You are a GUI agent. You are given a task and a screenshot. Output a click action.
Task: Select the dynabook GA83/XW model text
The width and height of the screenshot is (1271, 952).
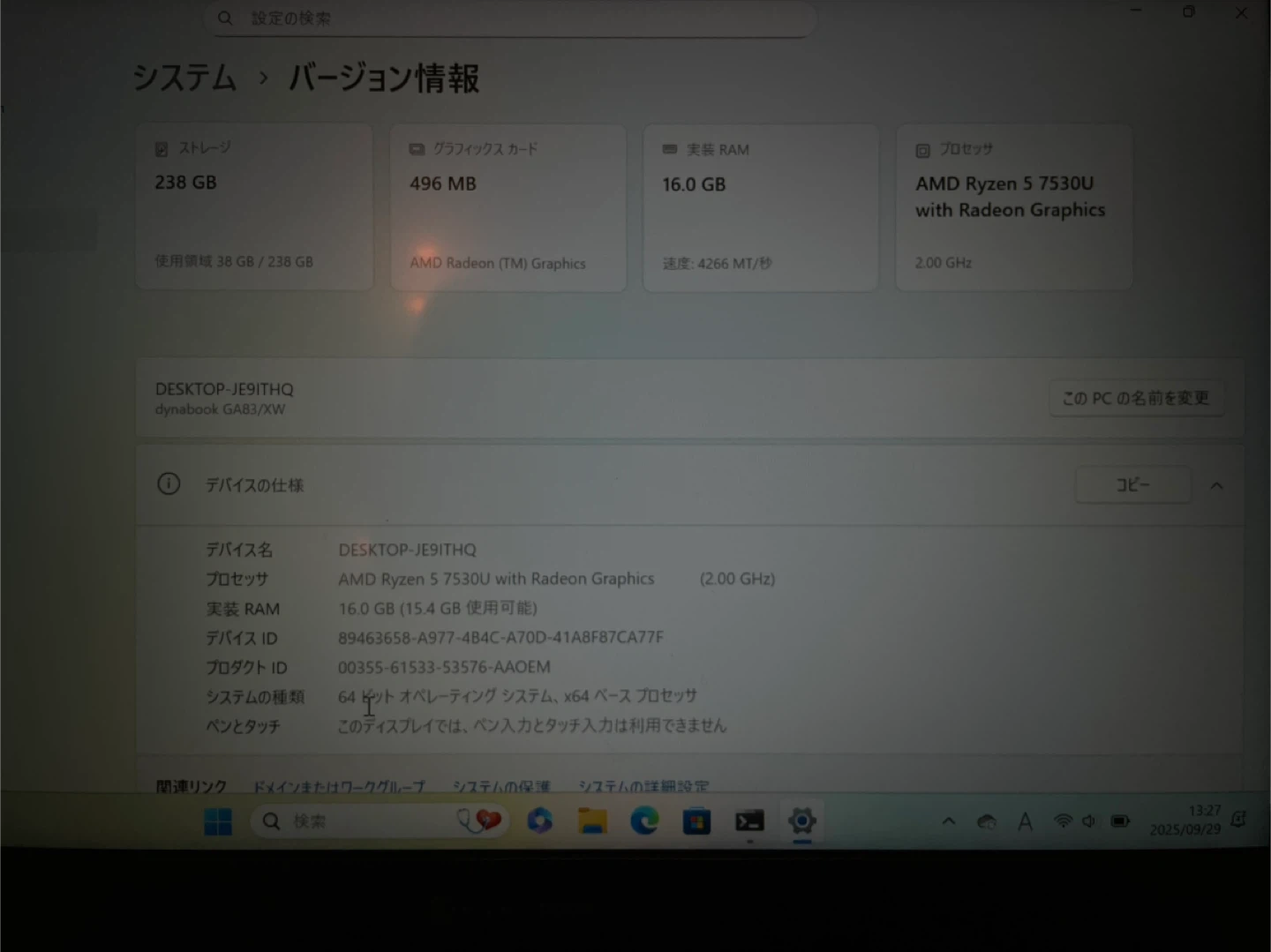[220, 409]
